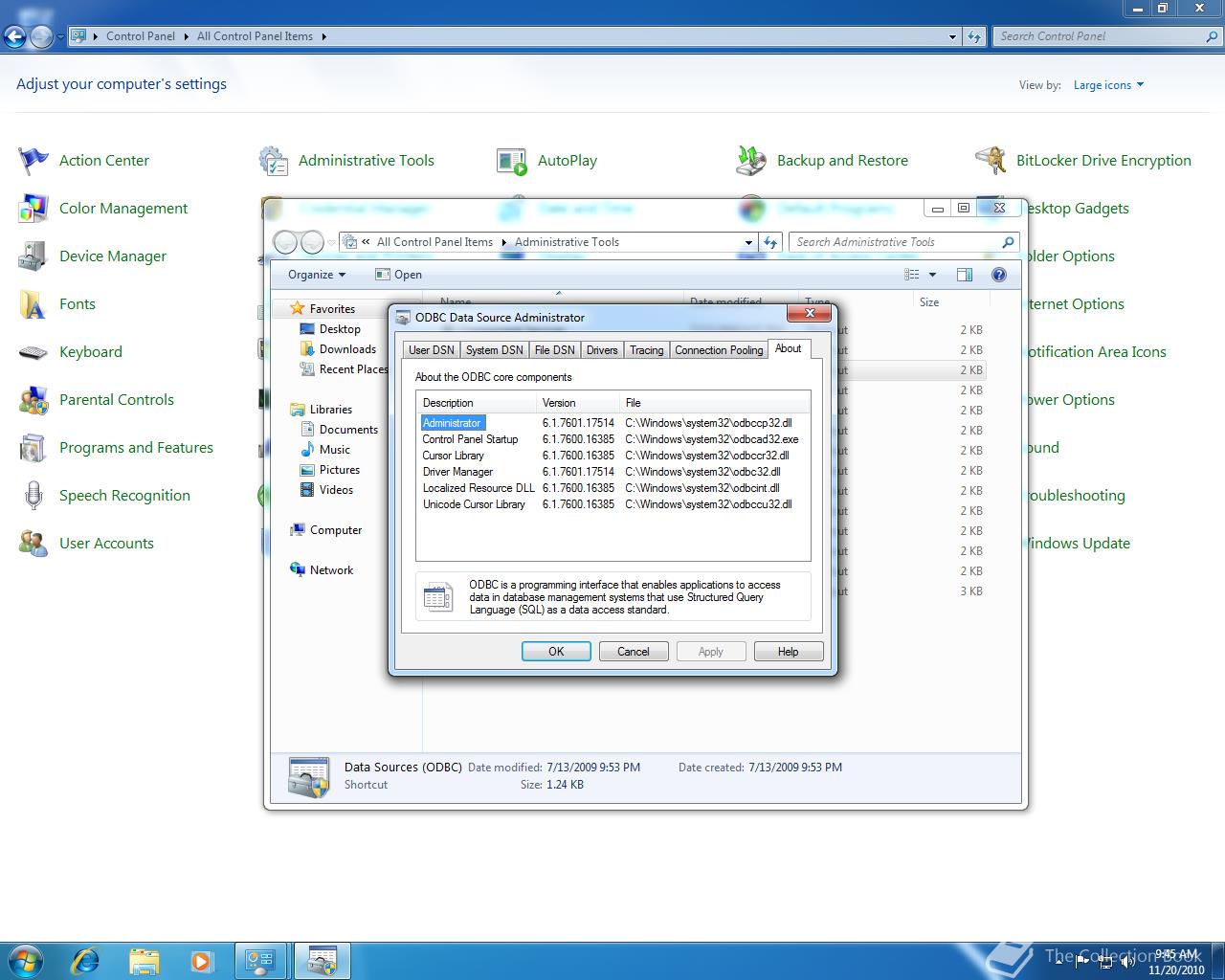Expand breadcrumb arrow after All Control Panel Items
This screenshot has height=980, width=1225.
coord(323,36)
